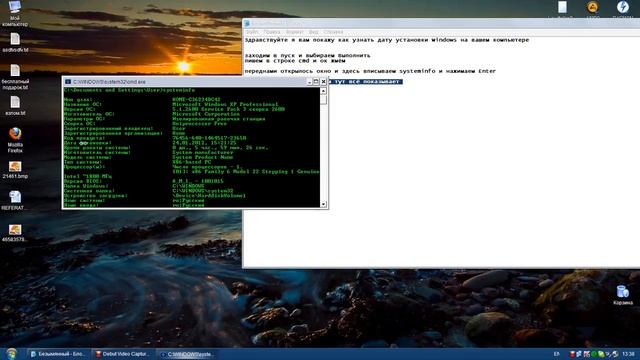Switch to the Безымянный - Блокнот taskbar button
The image size is (640, 360).
[58, 354]
